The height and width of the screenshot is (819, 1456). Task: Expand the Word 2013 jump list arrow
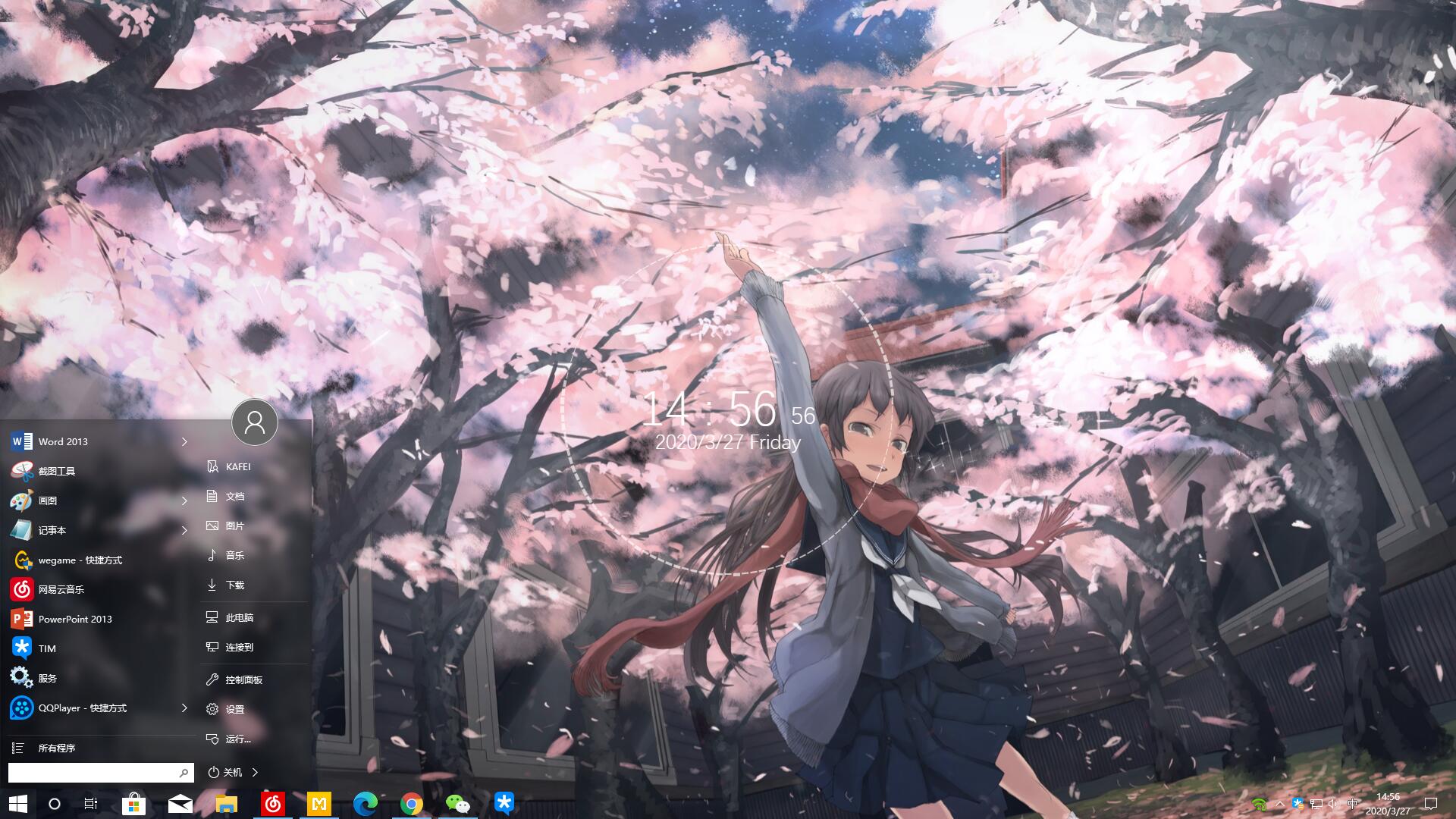[184, 441]
